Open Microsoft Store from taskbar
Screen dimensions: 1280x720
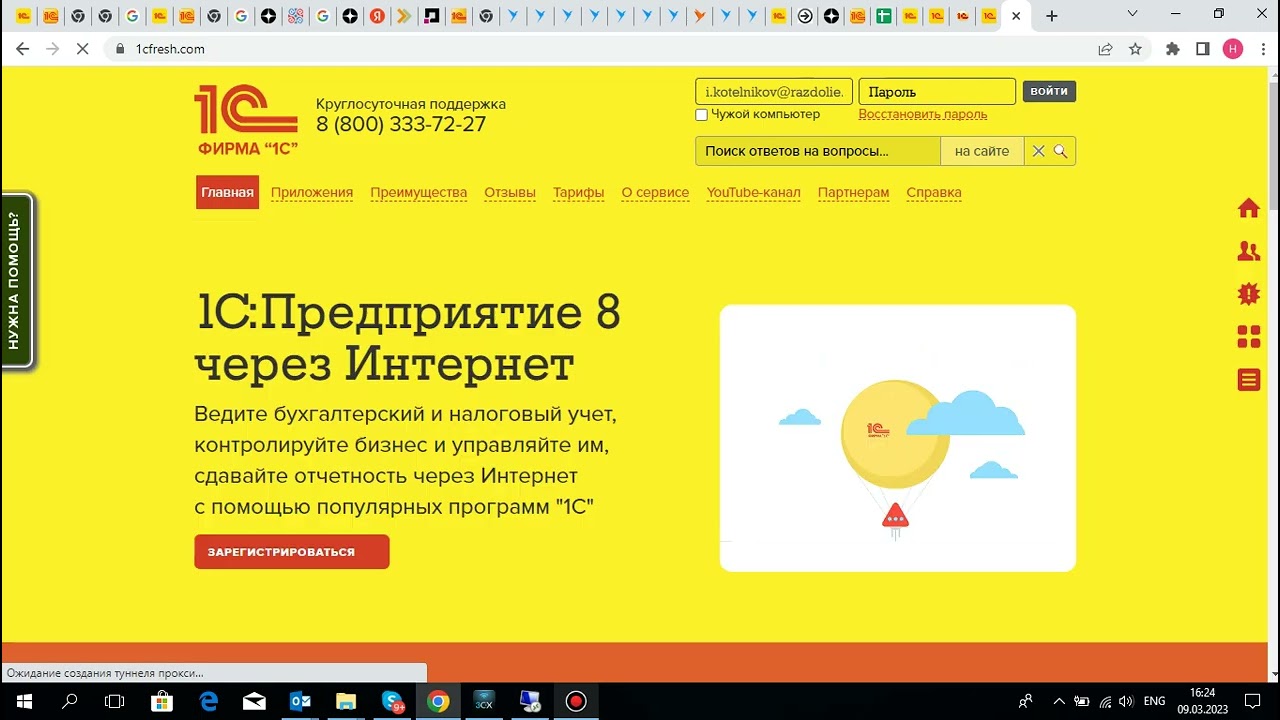click(x=161, y=701)
